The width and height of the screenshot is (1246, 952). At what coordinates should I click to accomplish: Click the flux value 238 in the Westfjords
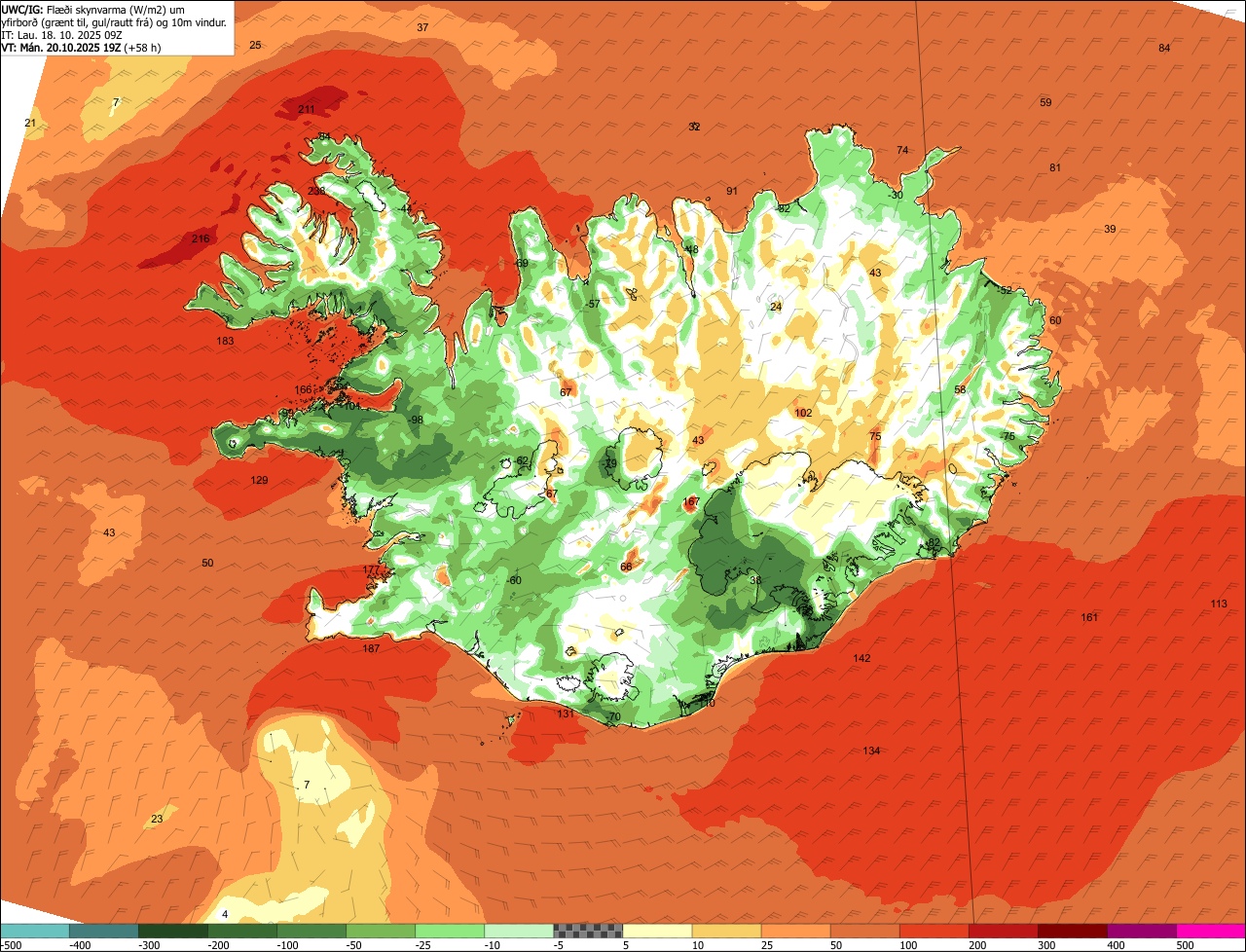tap(316, 191)
